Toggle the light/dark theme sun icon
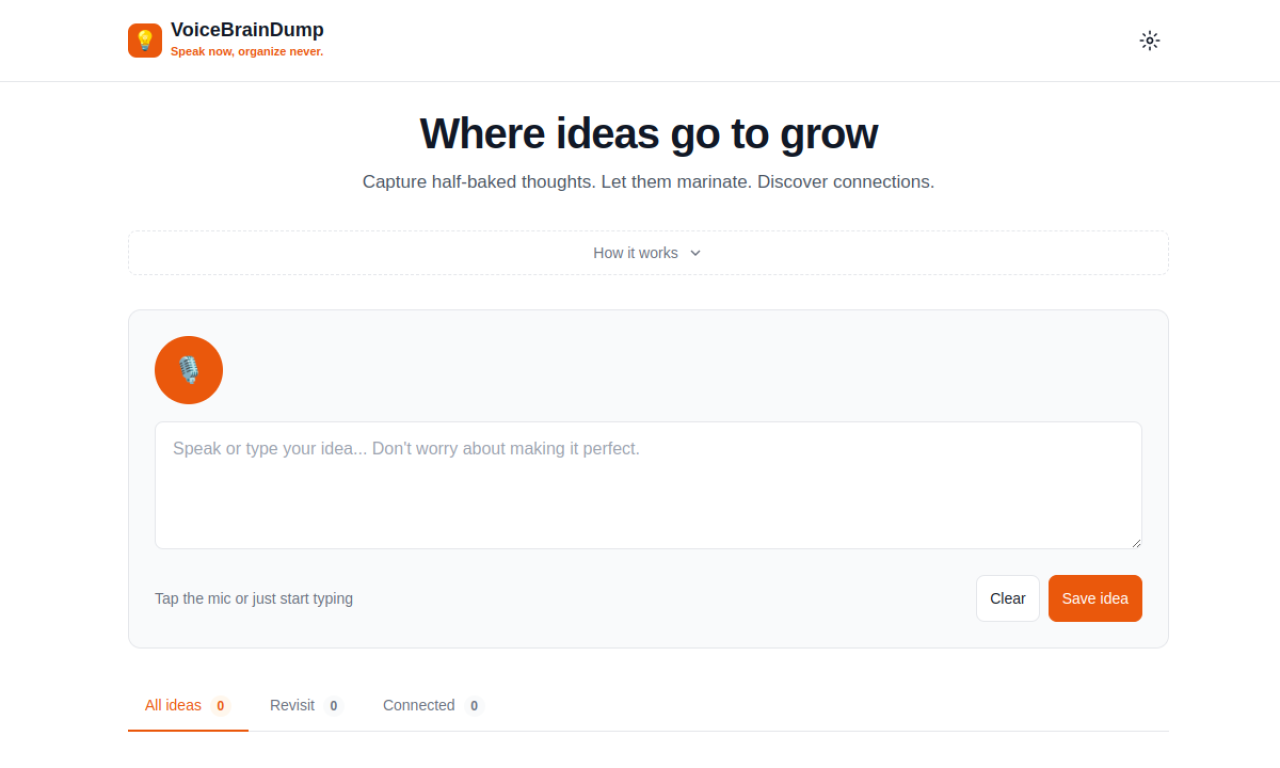Viewport: 1280px width, 768px height. pos(1149,41)
